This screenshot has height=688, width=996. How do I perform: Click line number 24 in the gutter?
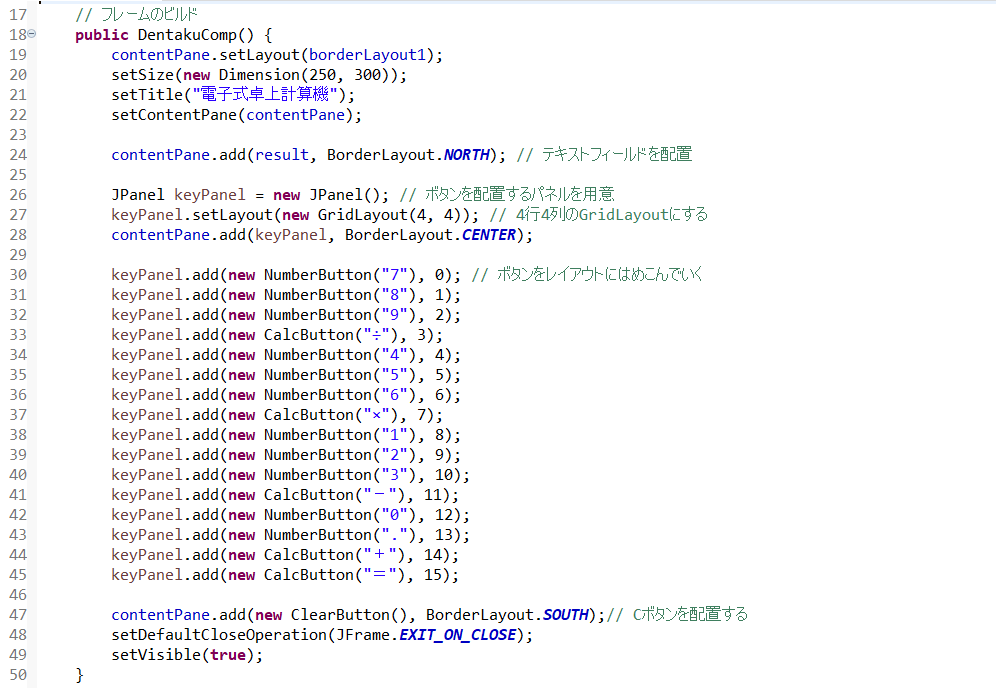click(x=18, y=155)
